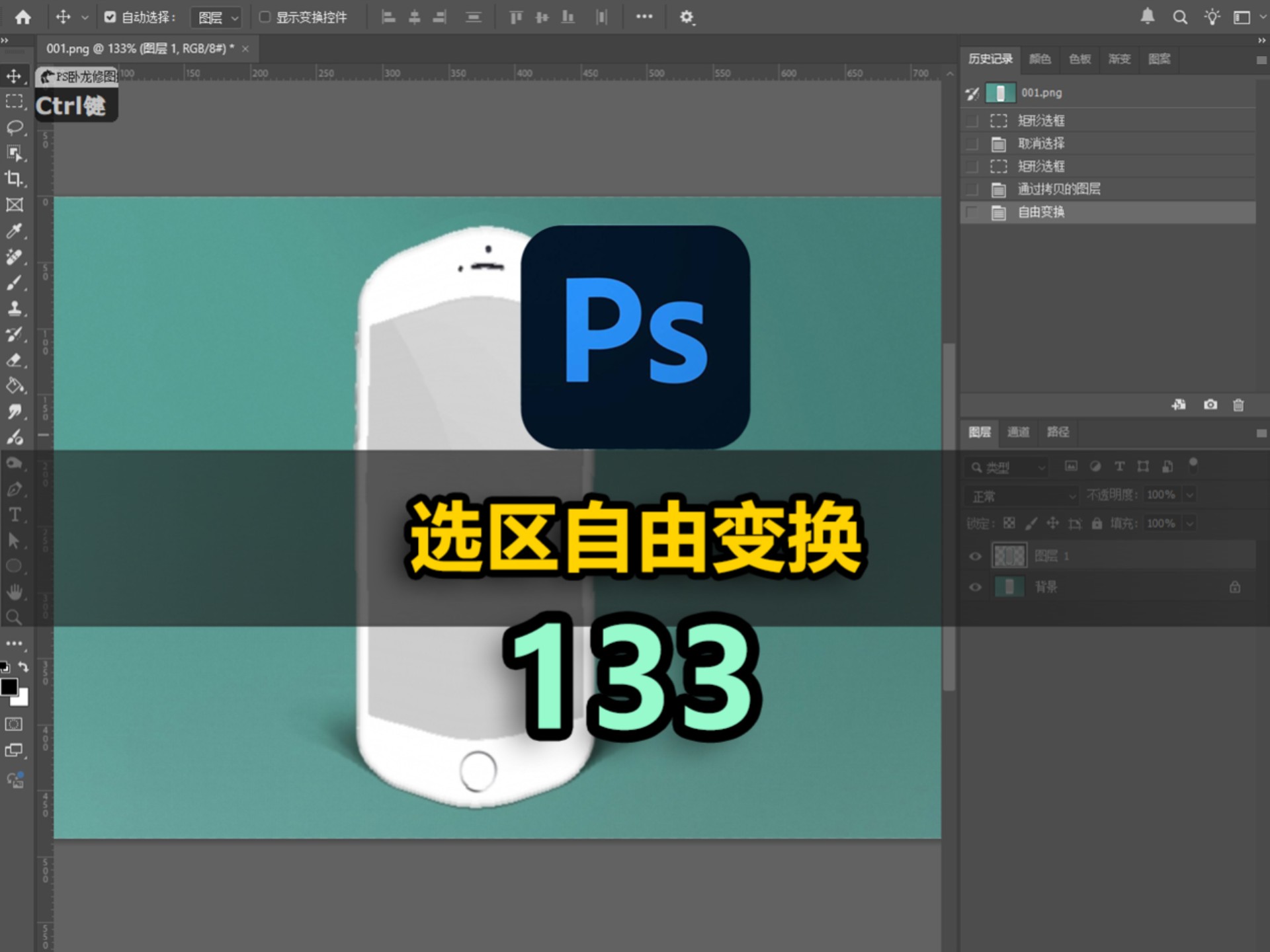Toggle Show Transform Controls checkbox

click(x=265, y=17)
